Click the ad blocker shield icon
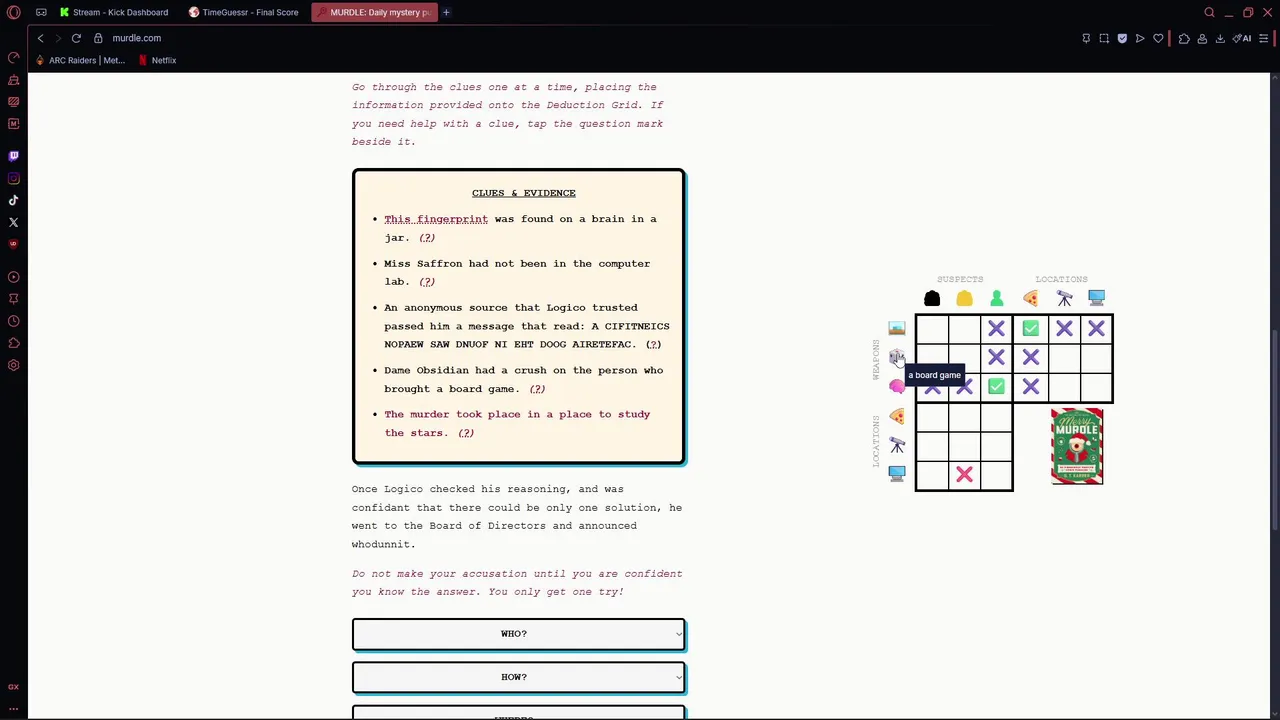The width and height of the screenshot is (1280, 720). point(1122,38)
